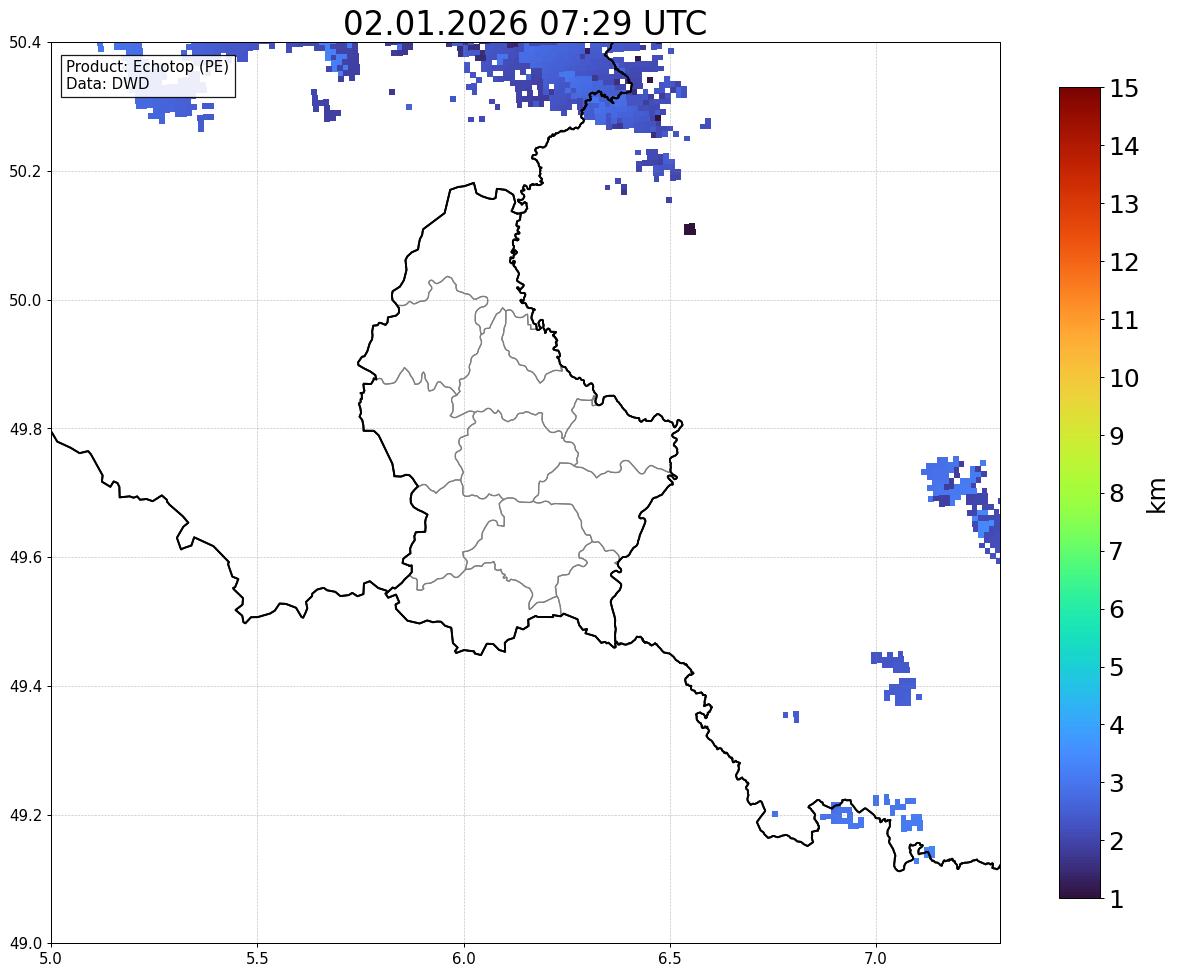
Task: Click the 50.4 latitude axis label
Action: (x=25, y=43)
